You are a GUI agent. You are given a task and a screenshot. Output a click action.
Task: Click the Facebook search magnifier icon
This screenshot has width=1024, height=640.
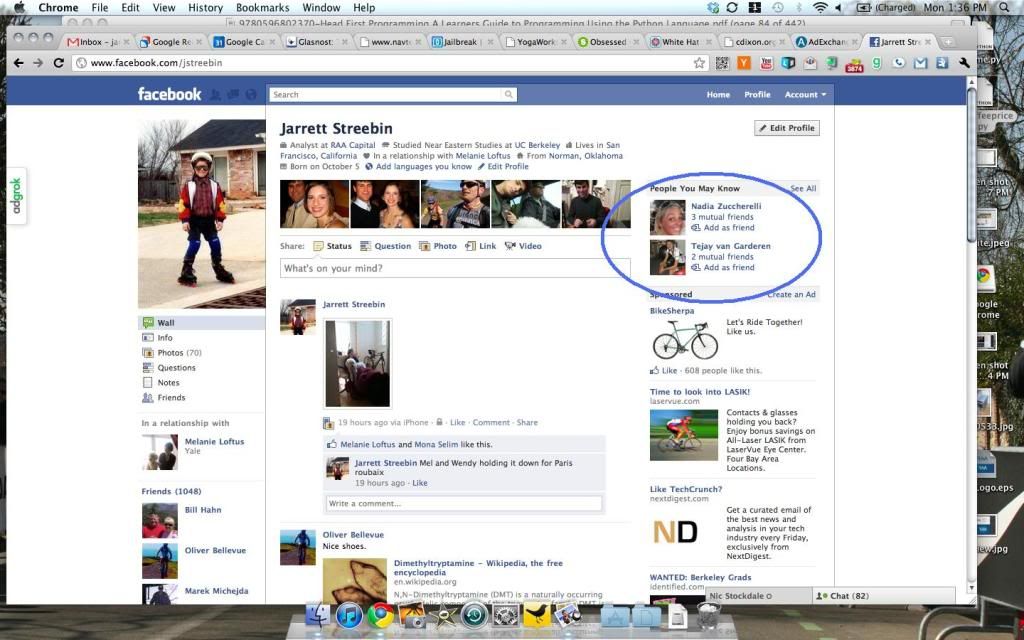coord(508,95)
